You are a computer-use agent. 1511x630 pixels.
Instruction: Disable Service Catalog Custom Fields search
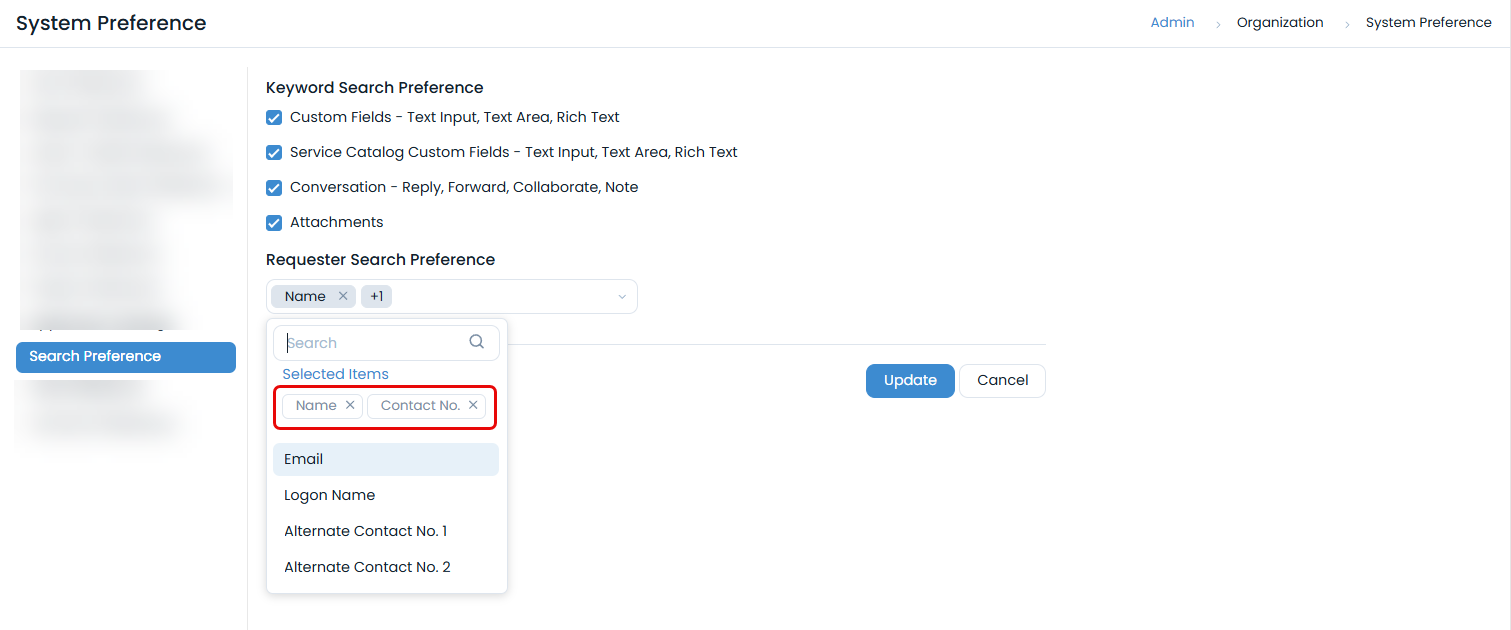coord(274,152)
